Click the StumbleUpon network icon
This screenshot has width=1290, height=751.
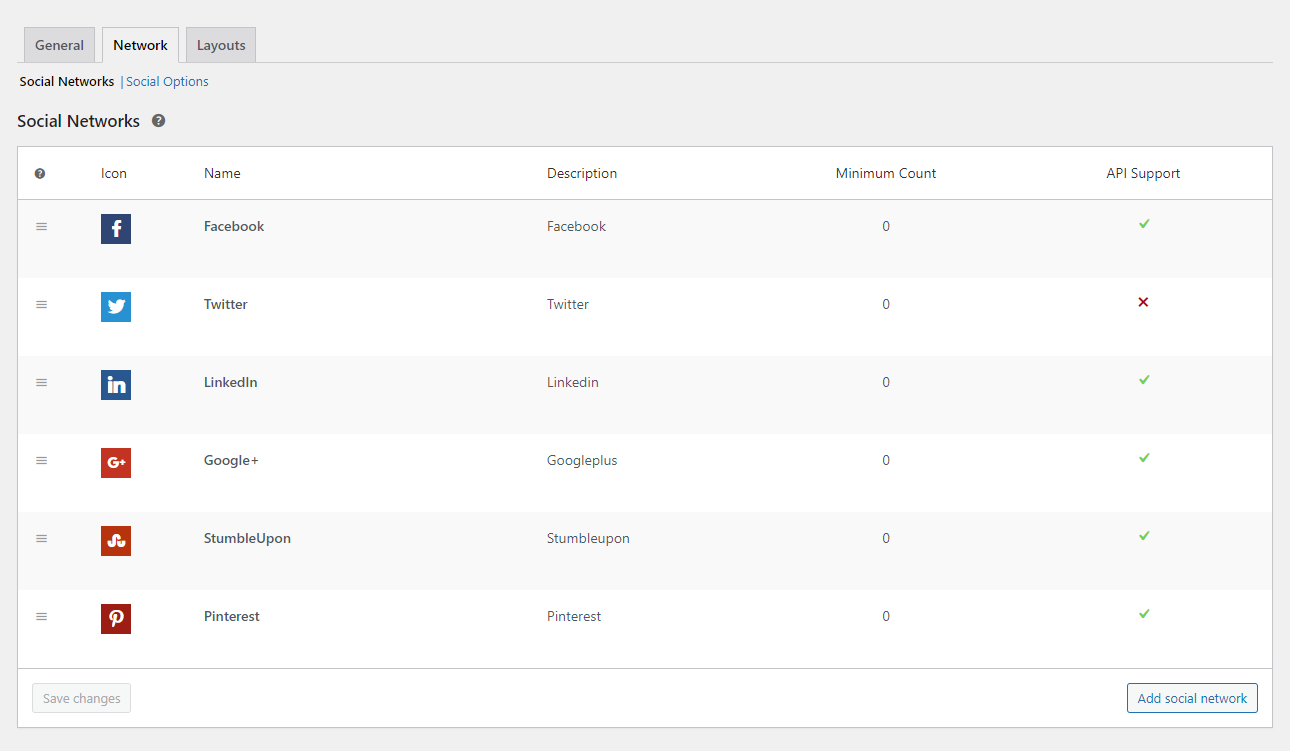coord(116,541)
